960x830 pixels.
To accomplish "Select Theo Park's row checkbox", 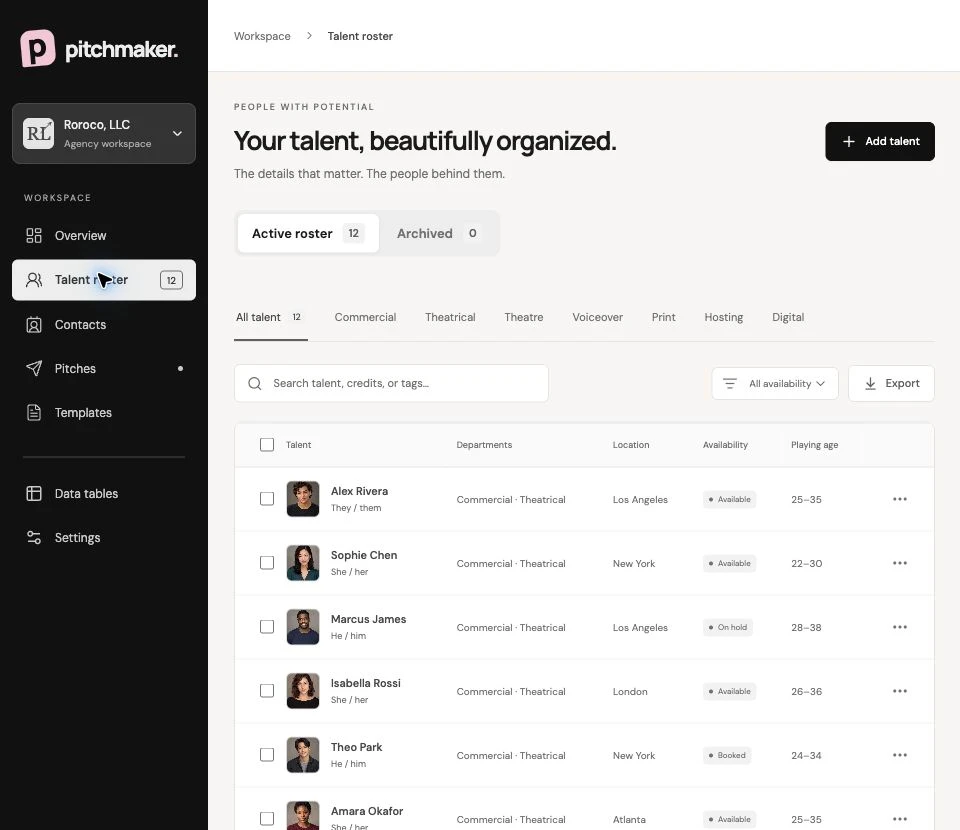I will 267,755.
